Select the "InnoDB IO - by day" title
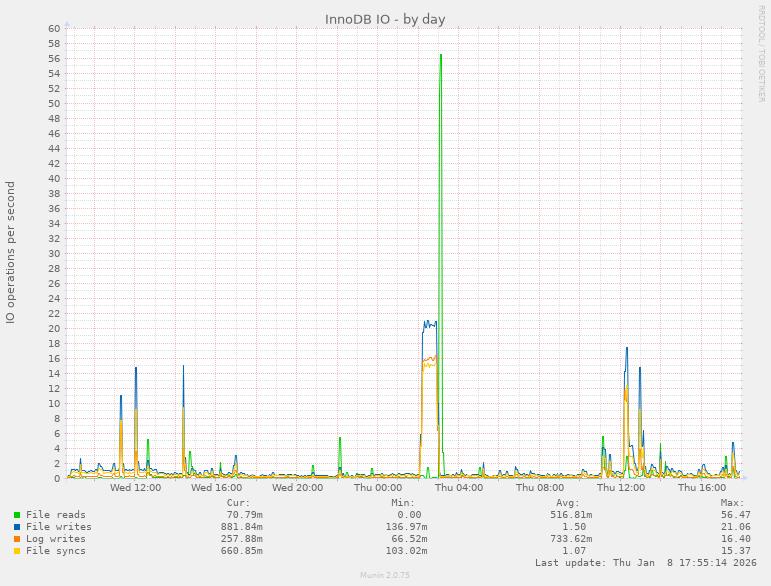Viewport: 771px width, 586px height. pos(385,20)
